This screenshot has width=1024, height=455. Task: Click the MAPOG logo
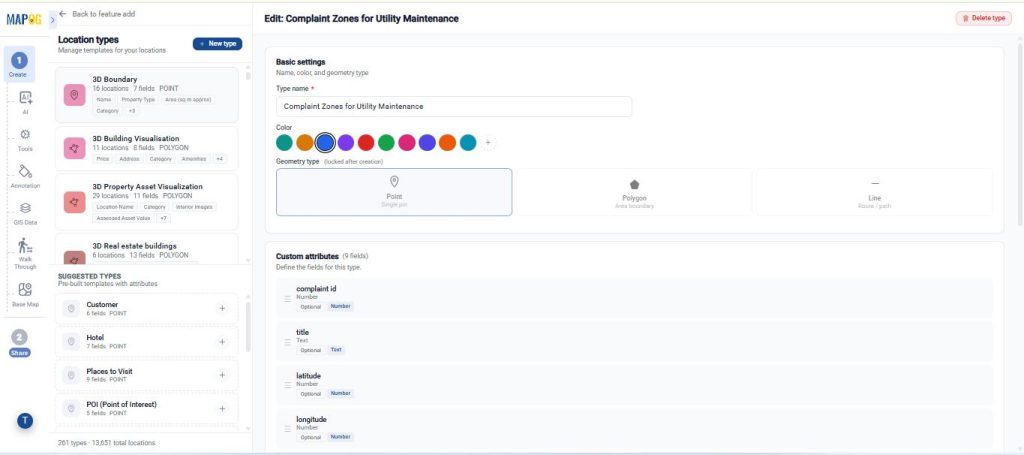pos(24,20)
